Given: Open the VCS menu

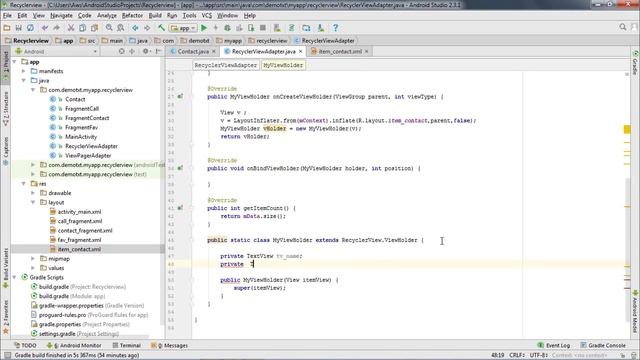Looking at the screenshot, I should pyautogui.click(x=207, y=16).
